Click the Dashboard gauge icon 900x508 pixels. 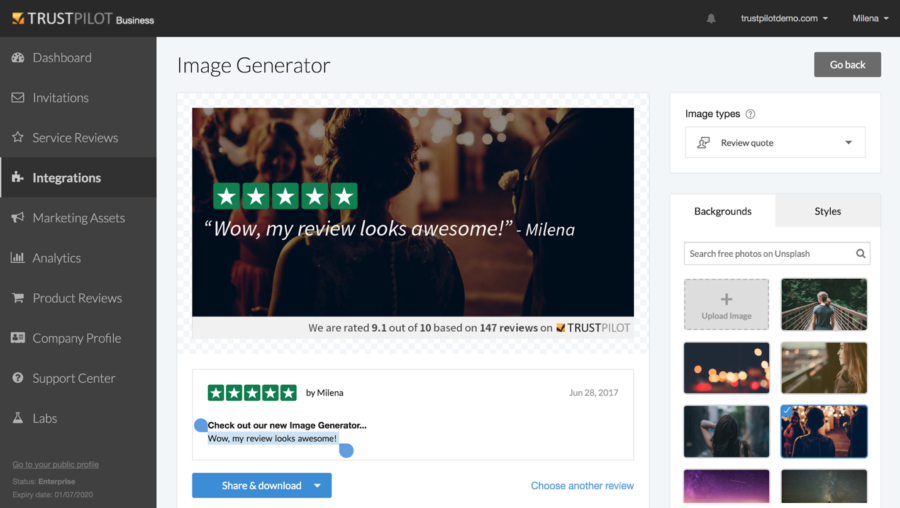[x=18, y=57]
